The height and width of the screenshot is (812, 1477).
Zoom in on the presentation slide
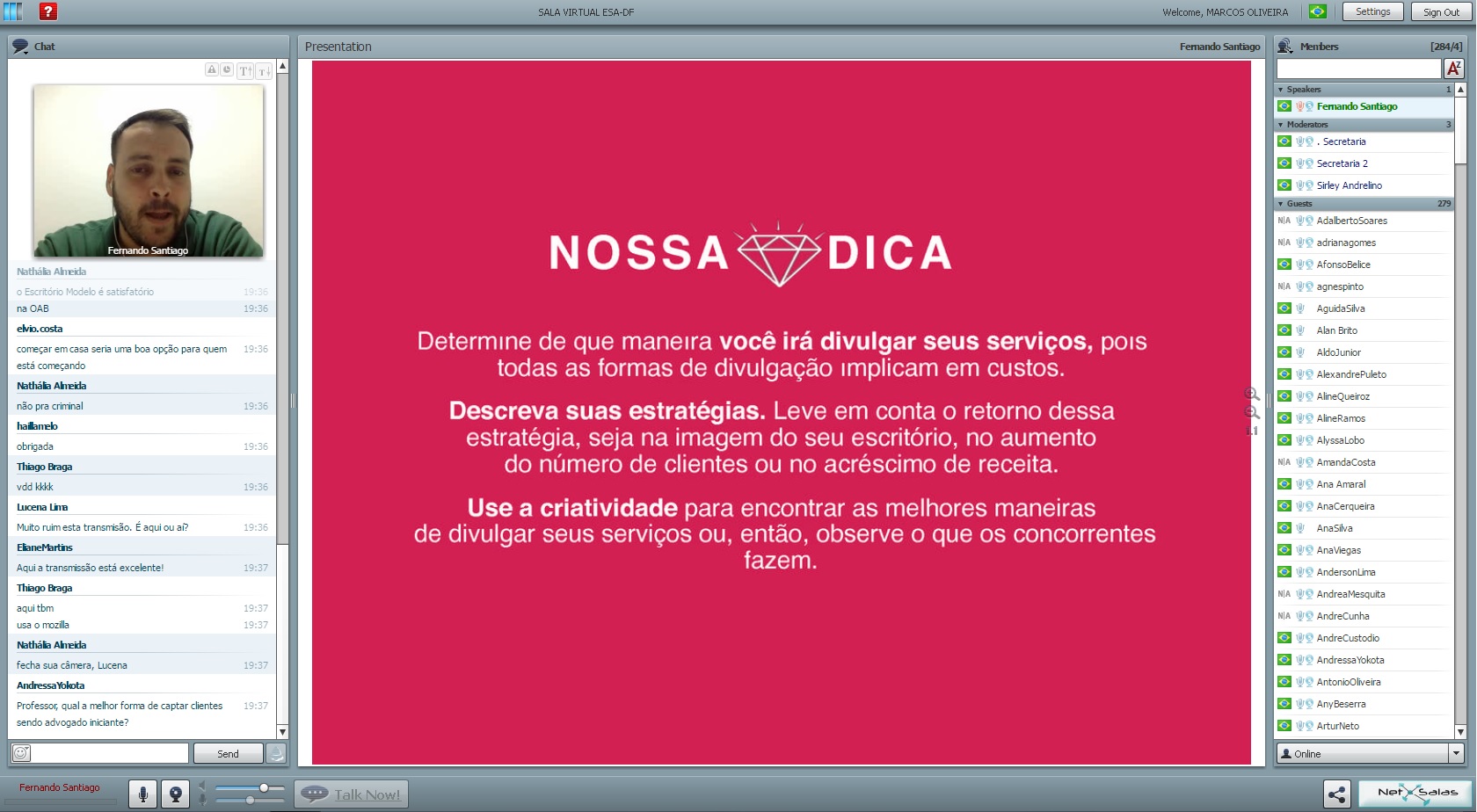(x=1252, y=394)
